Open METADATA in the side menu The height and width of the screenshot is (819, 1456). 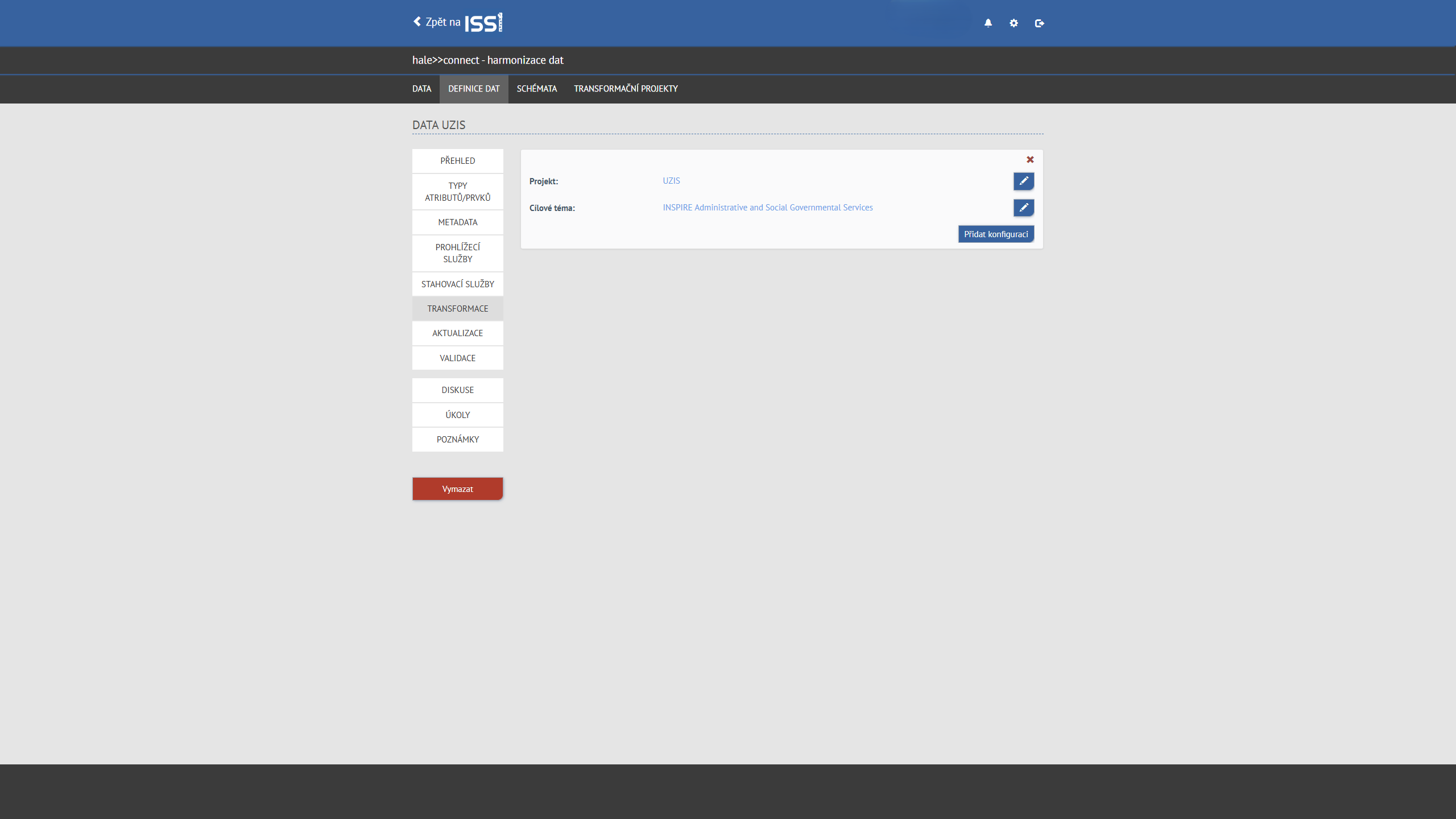point(457,222)
